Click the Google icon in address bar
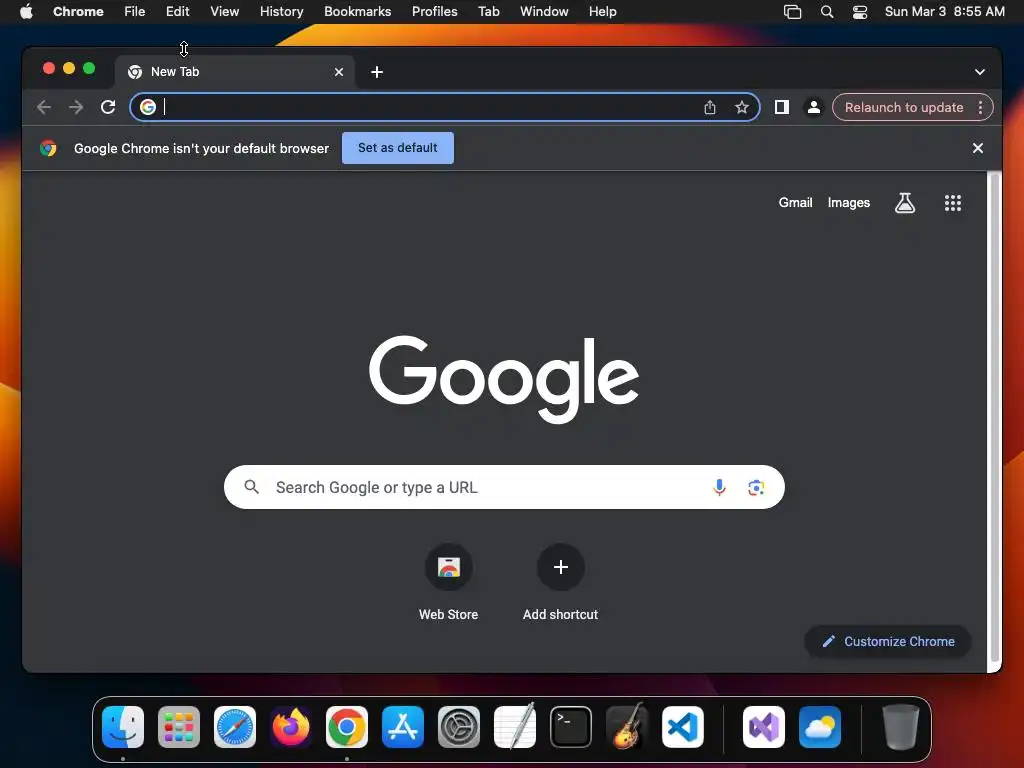1024x768 pixels. click(148, 107)
